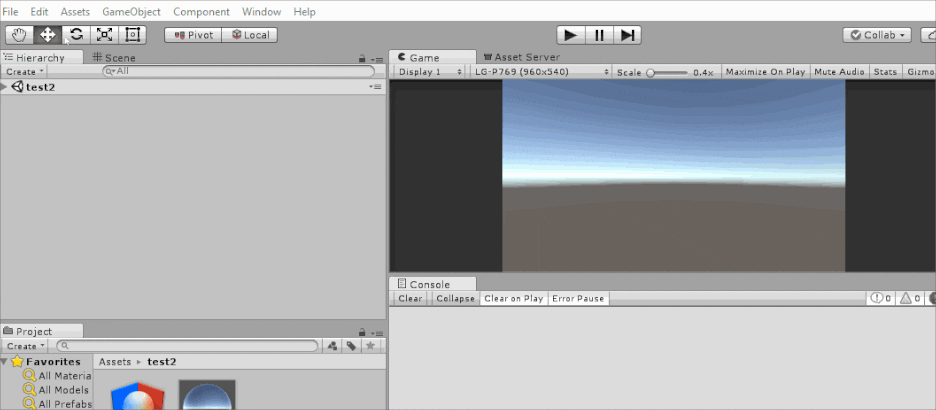Pick the Rect transform tool
The width and height of the screenshot is (936, 410).
[133, 34]
